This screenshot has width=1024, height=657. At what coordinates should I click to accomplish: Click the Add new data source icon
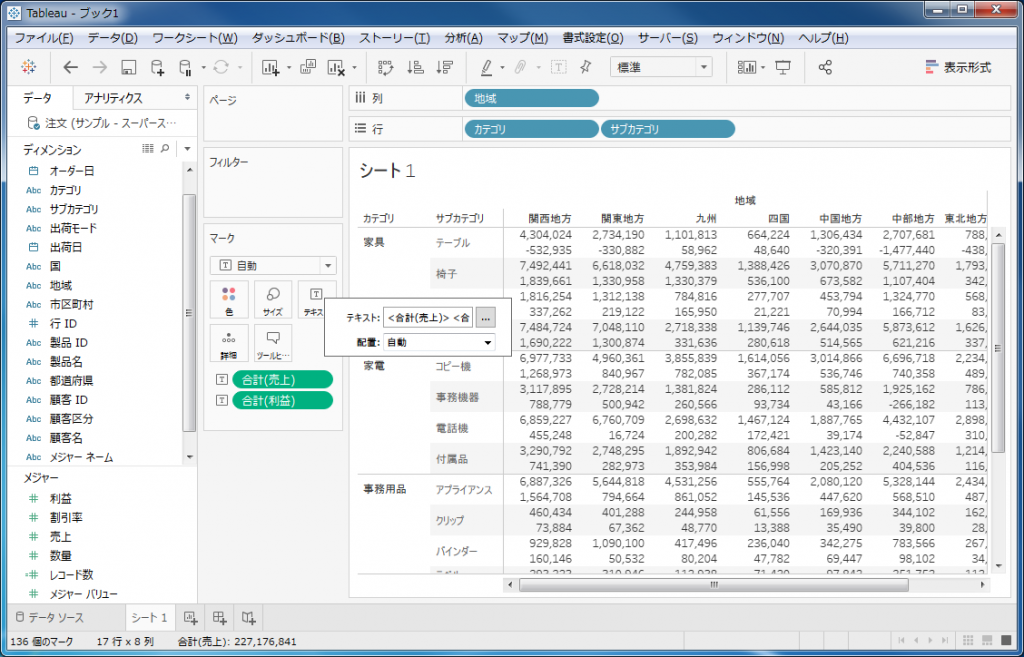[x=157, y=68]
